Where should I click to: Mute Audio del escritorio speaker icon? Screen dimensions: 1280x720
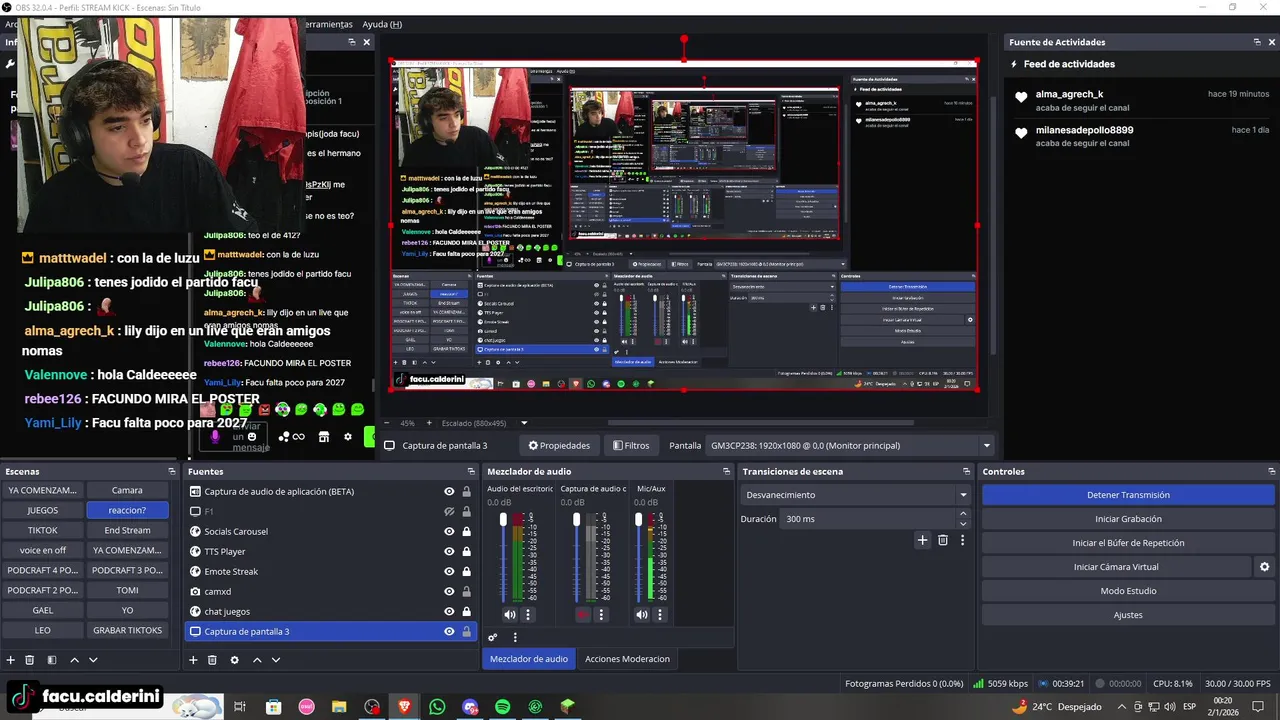[x=510, y=615]
